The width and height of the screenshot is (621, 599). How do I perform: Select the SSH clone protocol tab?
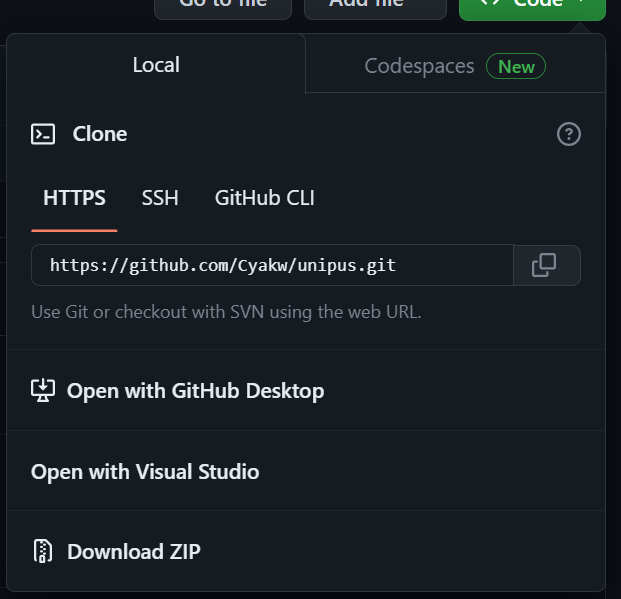pyautogui.click(x=160, y=198)
